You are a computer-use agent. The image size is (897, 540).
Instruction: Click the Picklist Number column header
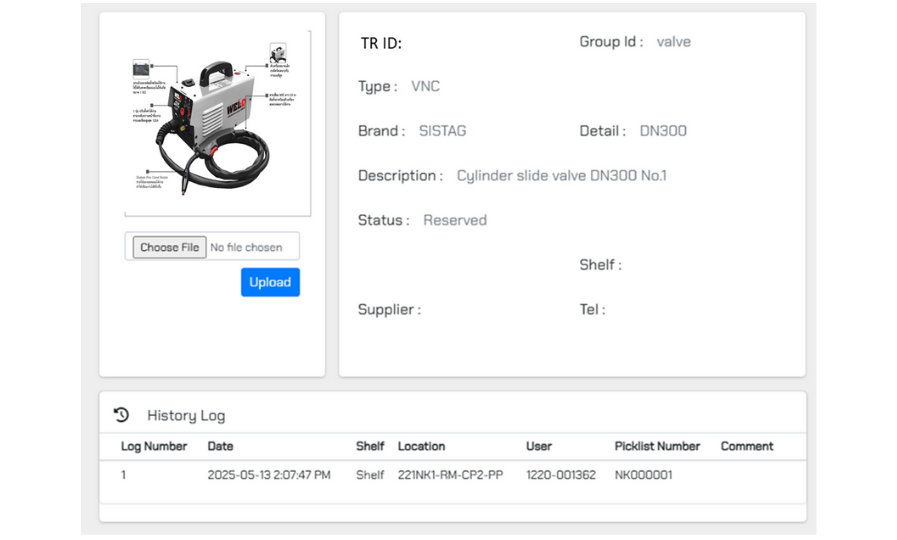tap(657, 446)
